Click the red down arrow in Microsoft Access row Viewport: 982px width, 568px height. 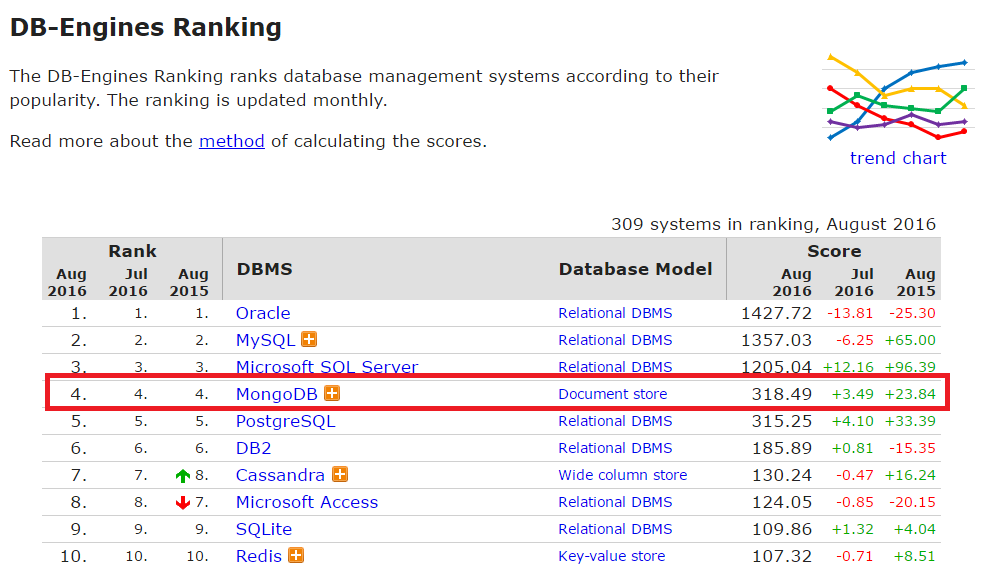[183, 502]
